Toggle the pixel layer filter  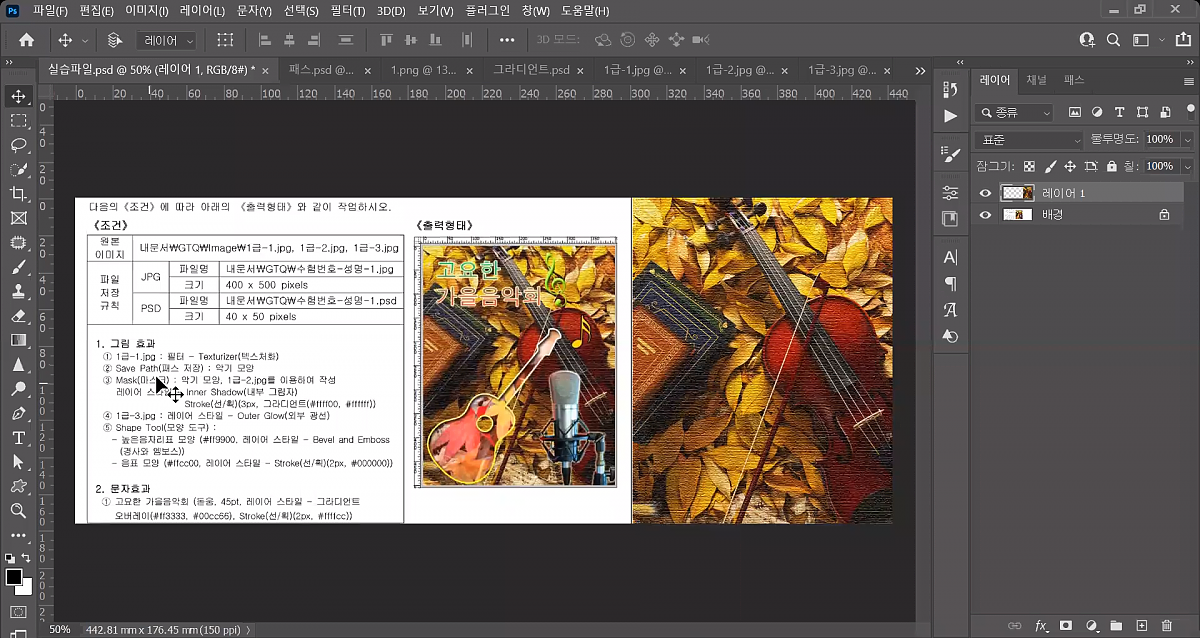(1075, 113)
